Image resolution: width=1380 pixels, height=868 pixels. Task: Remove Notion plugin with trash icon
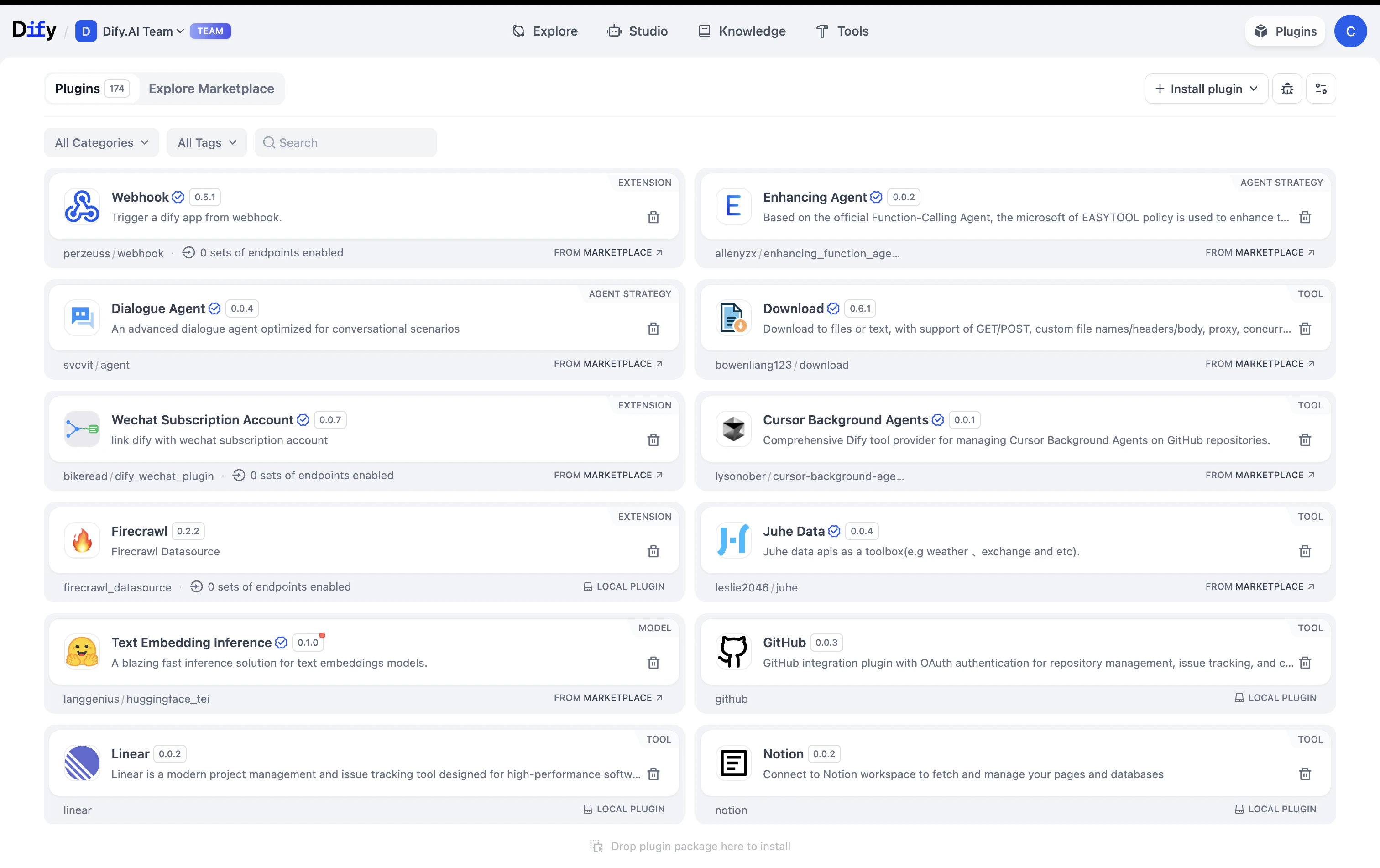pyautogui.click(x=1305, y=774)
